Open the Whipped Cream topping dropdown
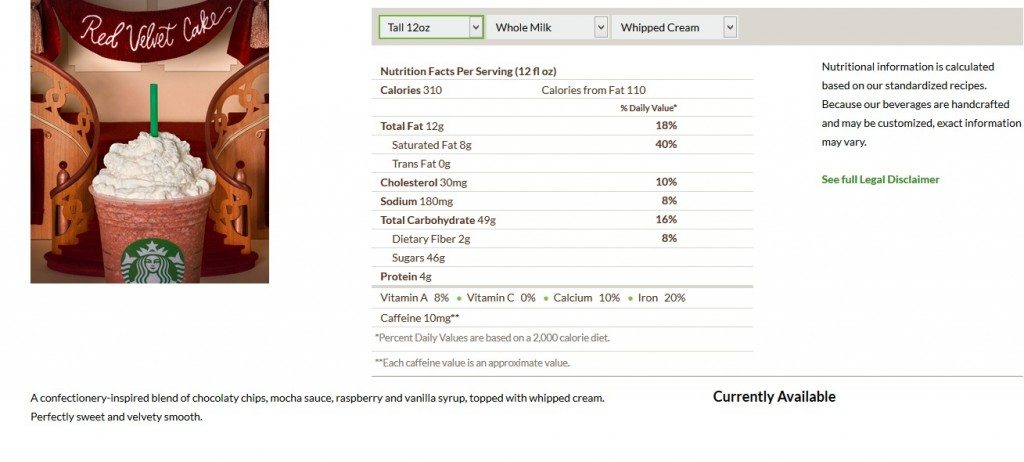The height and width of the screenshot is (462, 1024). click(x=675, y=27)
